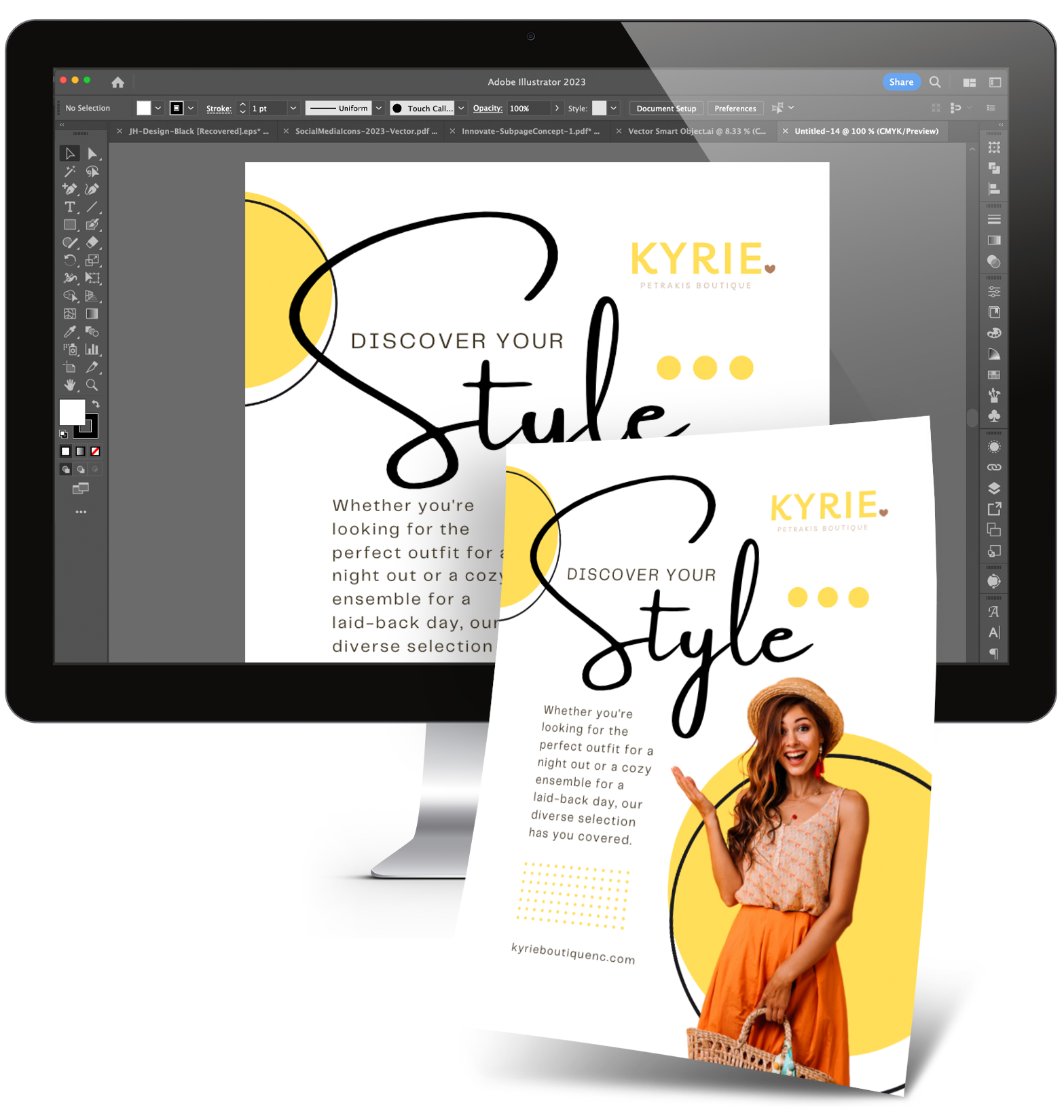Open the stroke weight dropdown
1064x1120 pixels.
tap(293, 109)
